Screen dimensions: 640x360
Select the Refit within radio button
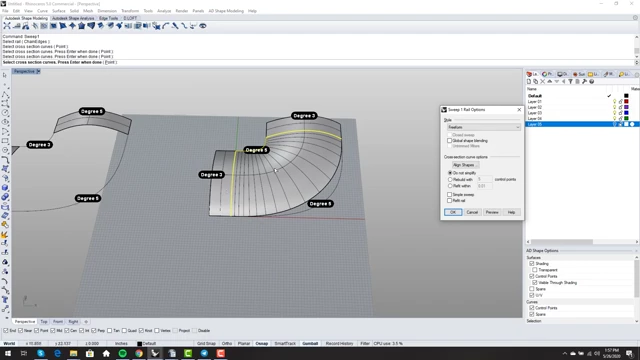(x=450, y=186)
